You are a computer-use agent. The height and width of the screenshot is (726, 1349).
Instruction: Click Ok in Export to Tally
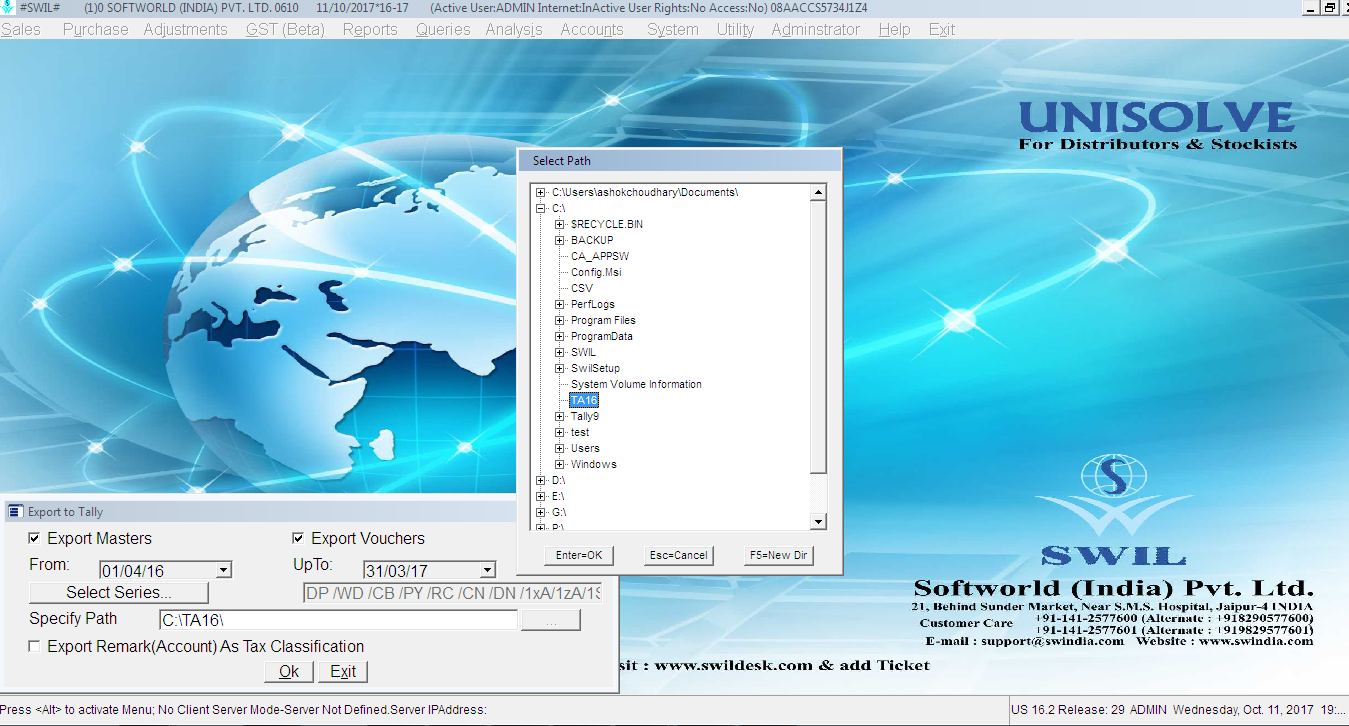(289, 671)
